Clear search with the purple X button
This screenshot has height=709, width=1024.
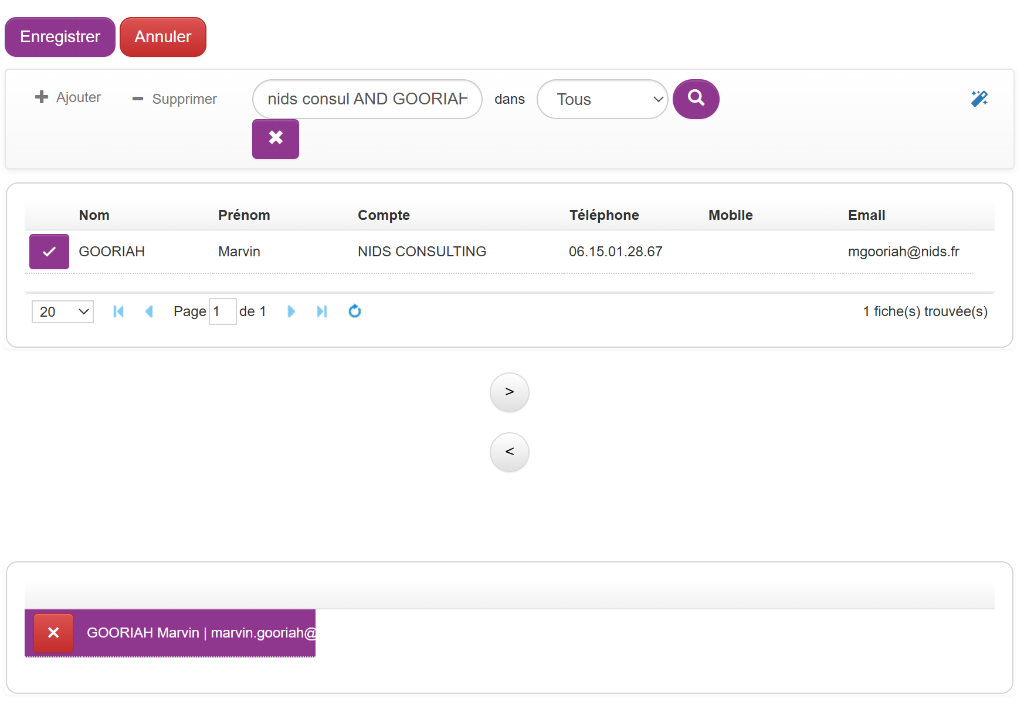(275, 139)
